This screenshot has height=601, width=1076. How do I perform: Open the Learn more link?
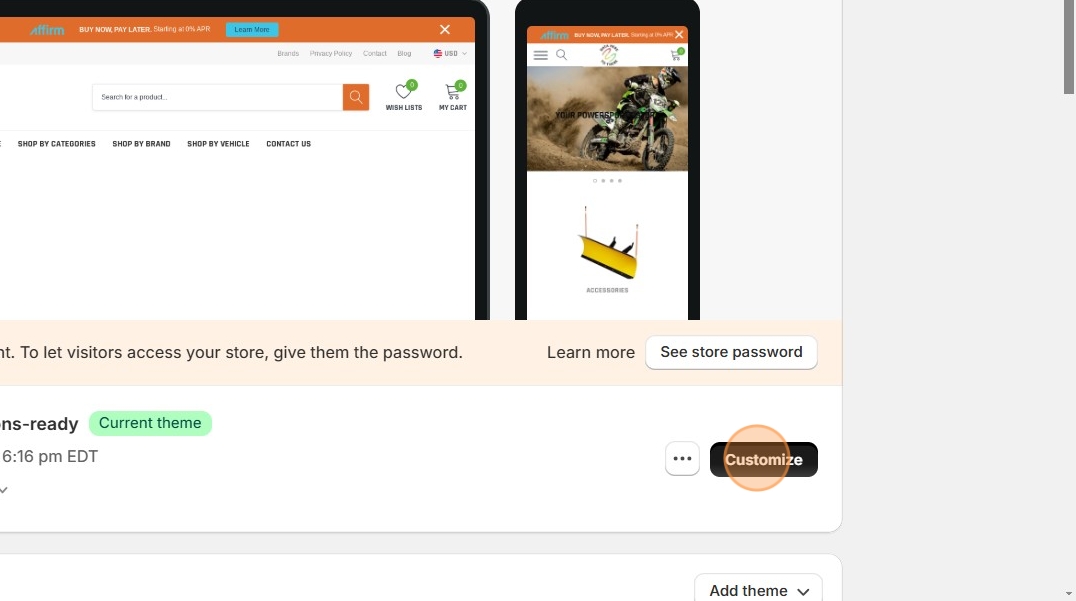click(x=591, y=353)
